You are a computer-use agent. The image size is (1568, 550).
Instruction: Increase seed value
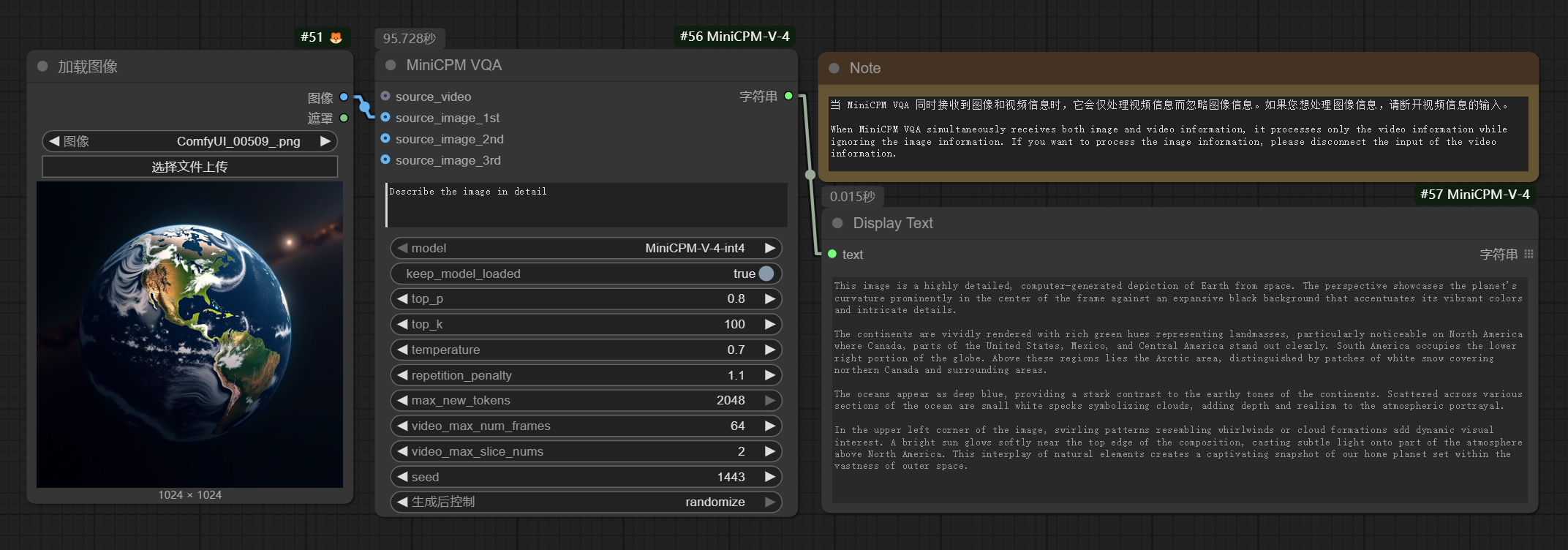(770, 477)
